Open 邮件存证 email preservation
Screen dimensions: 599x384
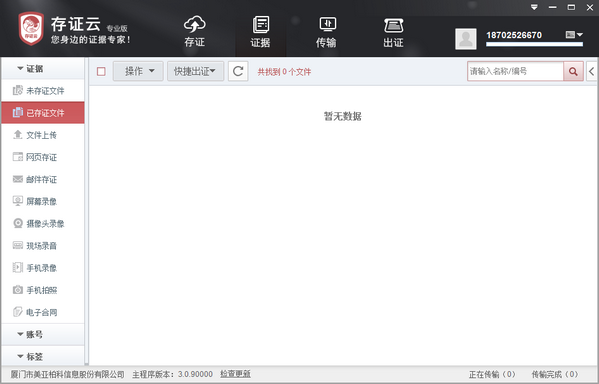click(x=43, y=179)
